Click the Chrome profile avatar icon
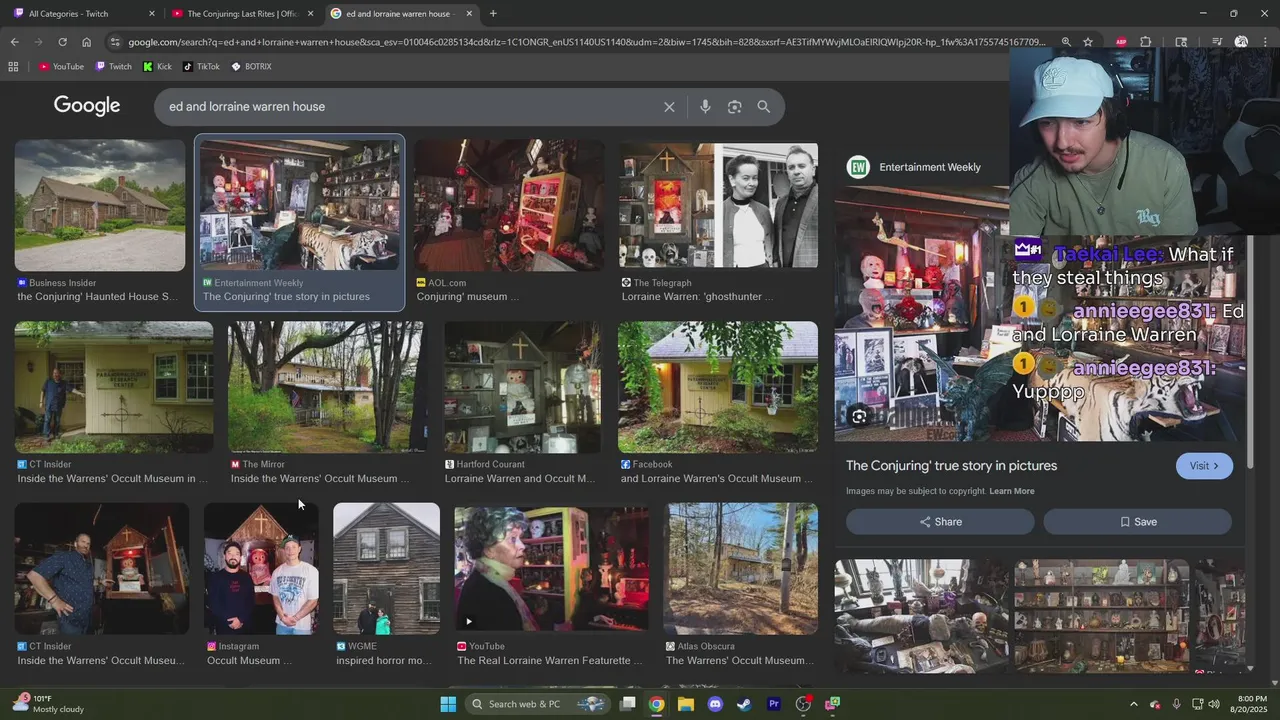The image size is (1280, 720). pyautogui.click(x=1241, y=42)
